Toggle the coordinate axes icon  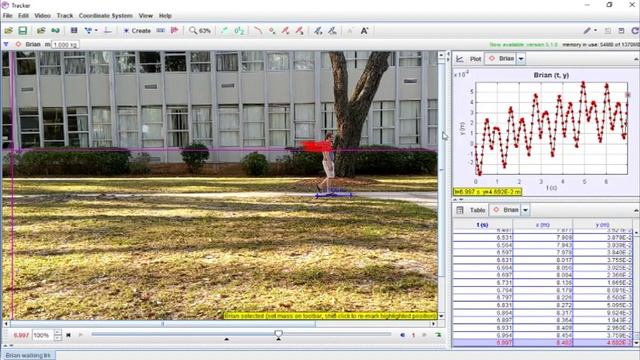pos(108,31)
